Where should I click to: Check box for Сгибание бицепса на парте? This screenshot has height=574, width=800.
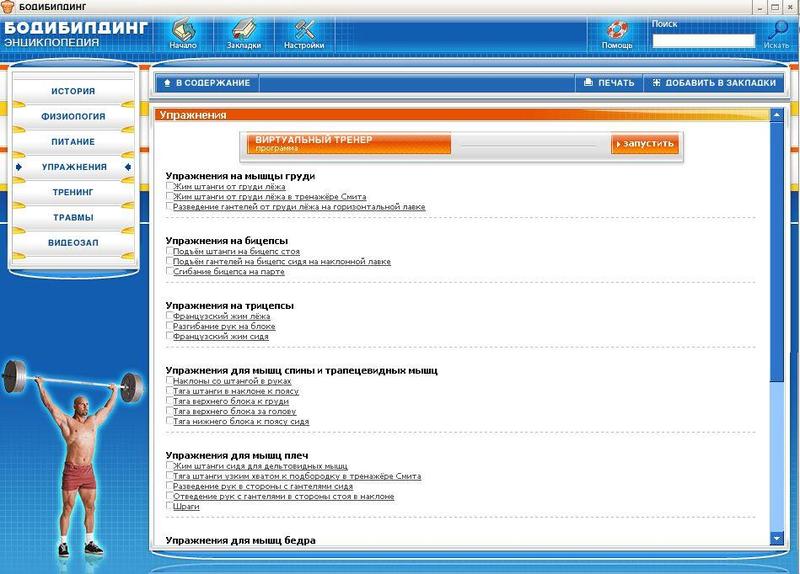pyautogui.click(x=169, y=271)
